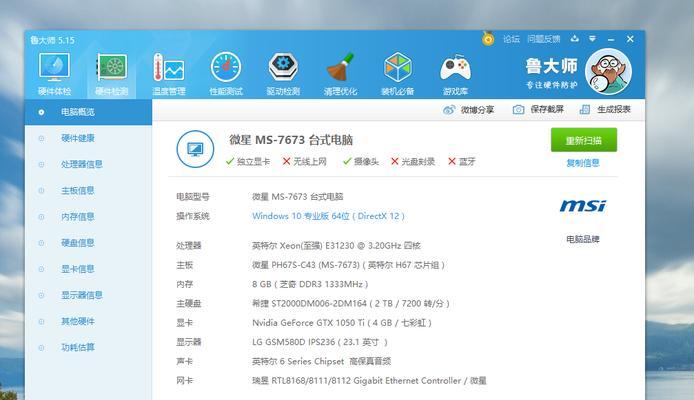The height and width of the screenshot is (400, 694).
Task: Click graphics value Nvidia GeForce GTX 1050 Ti
Action: coord(342,323)
